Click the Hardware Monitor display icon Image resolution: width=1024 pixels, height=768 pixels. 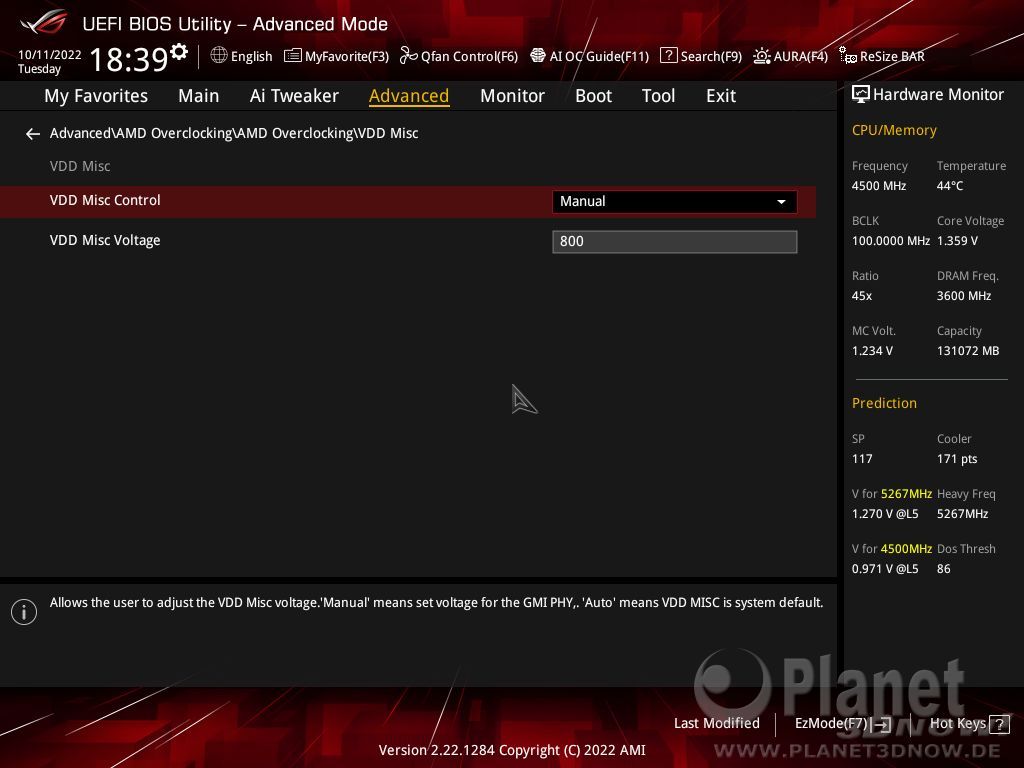(x=861, y=95)
